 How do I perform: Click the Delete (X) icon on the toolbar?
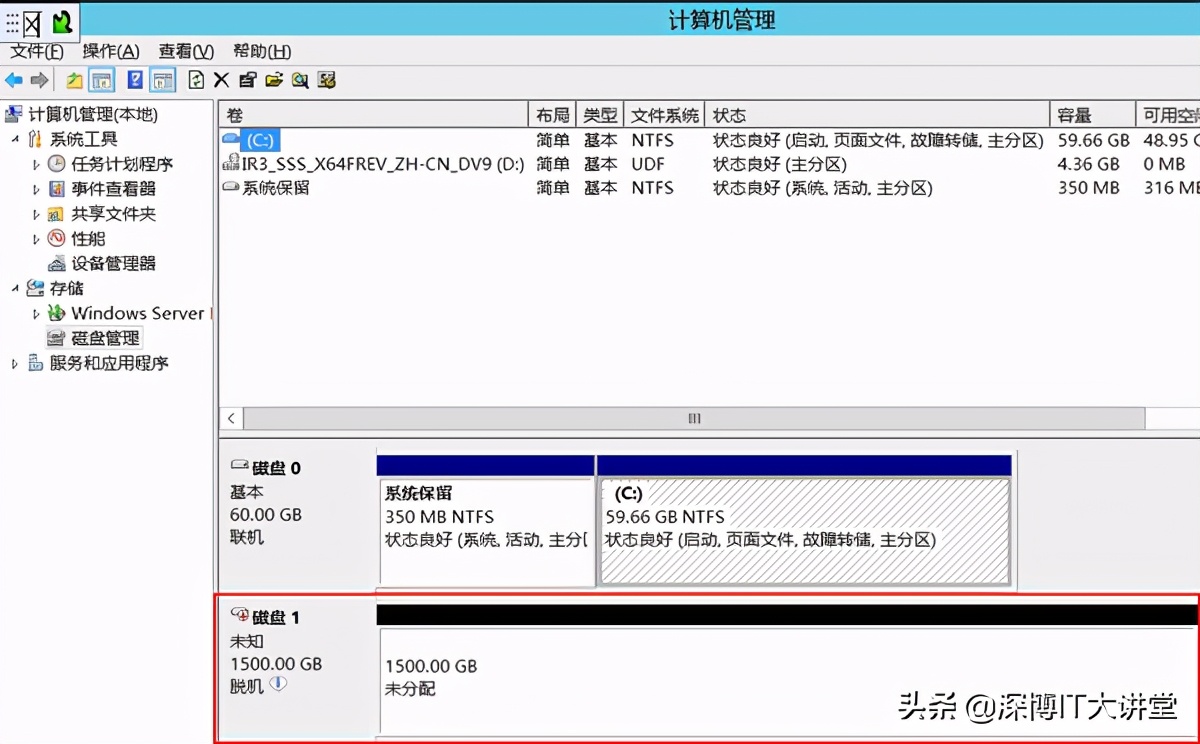[x=221, y=79]
